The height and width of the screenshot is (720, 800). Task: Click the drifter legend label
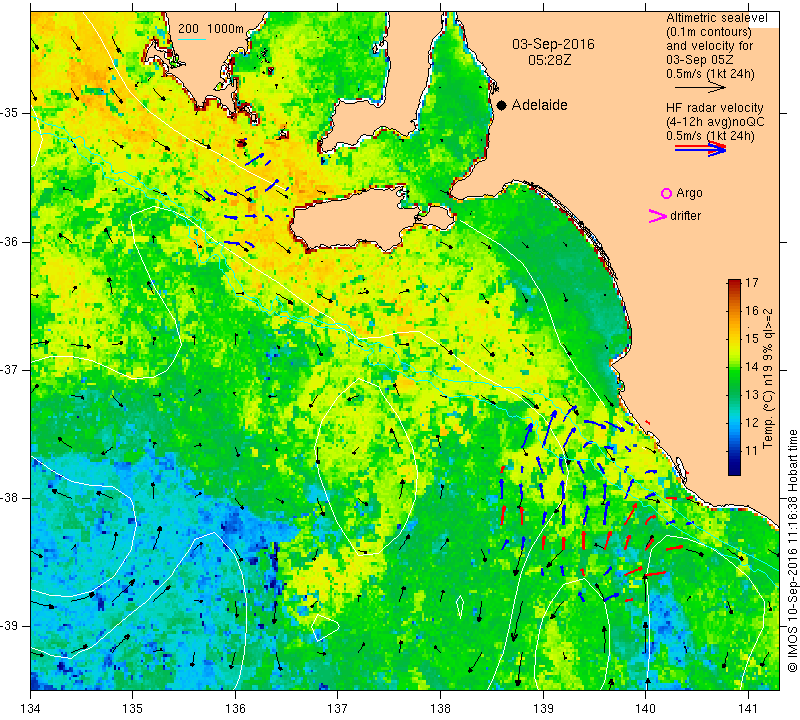pos(685,216)
